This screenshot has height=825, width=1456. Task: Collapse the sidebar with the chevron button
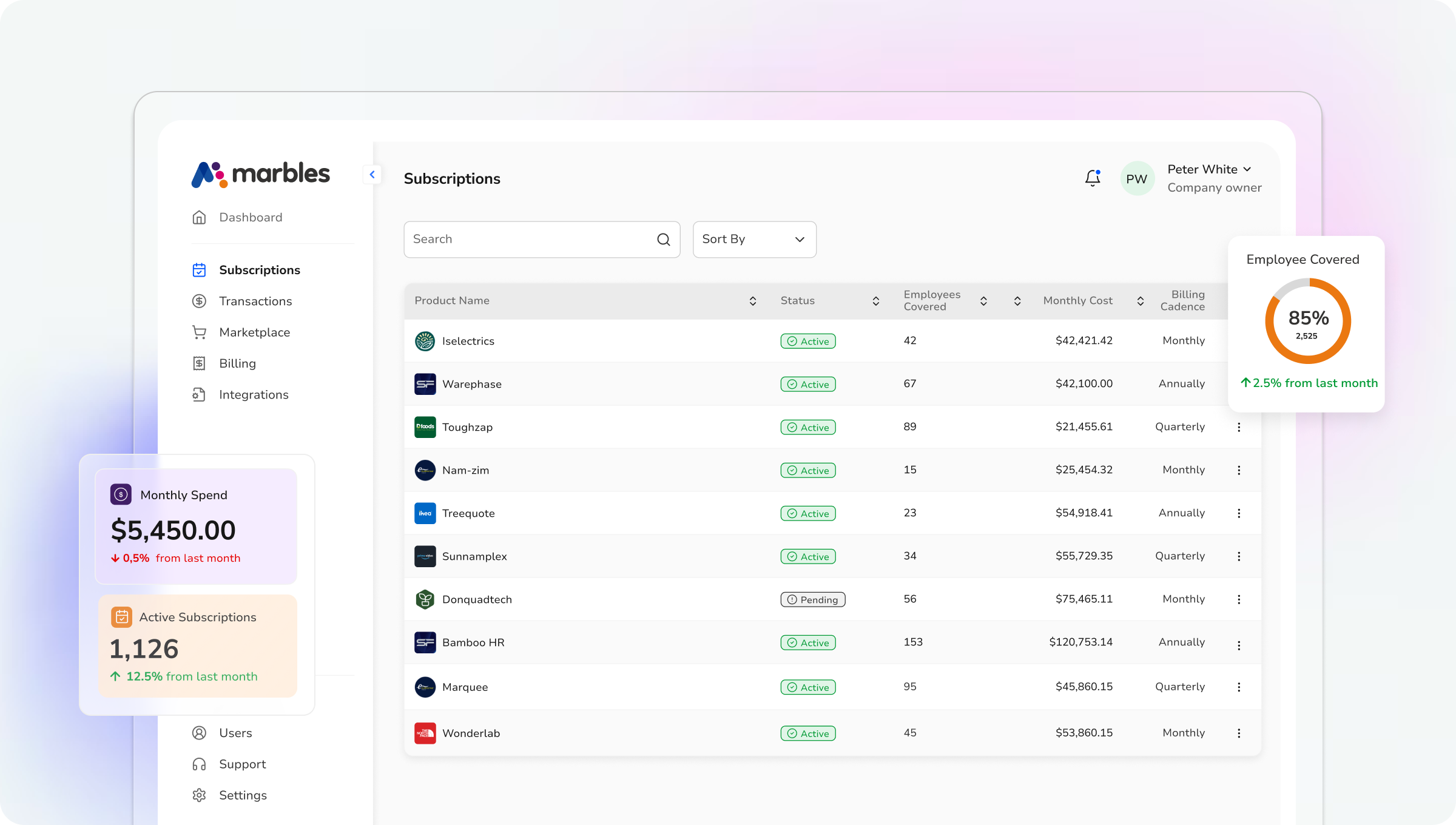372,175
